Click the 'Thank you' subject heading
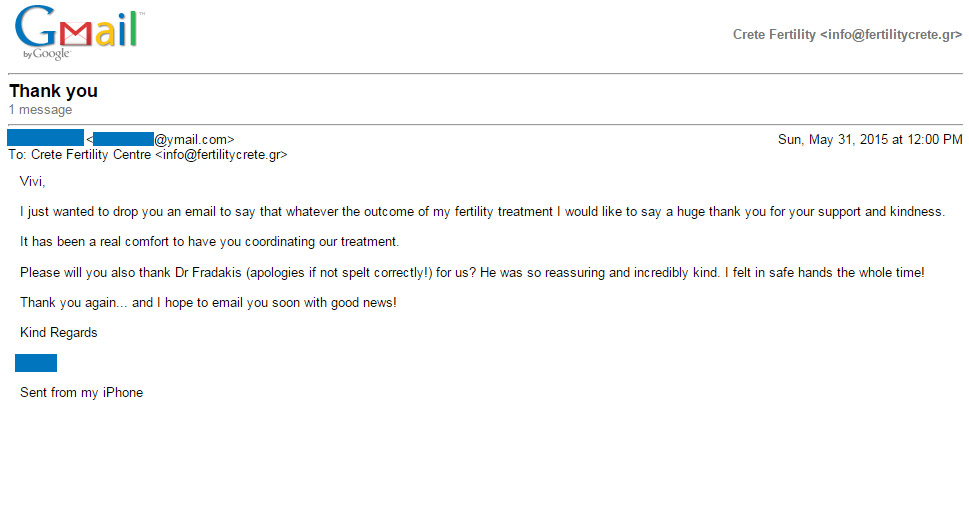 53,91
